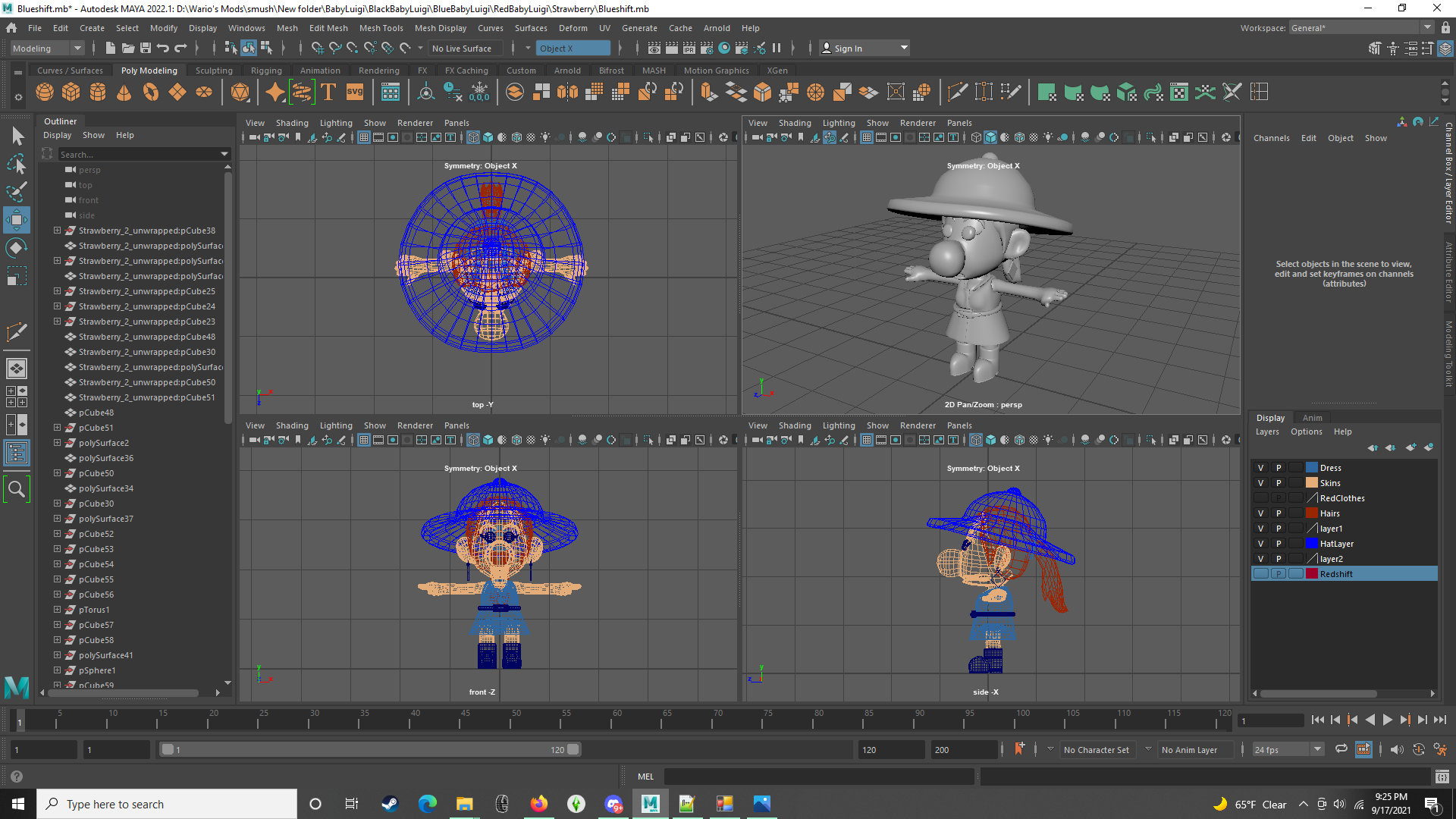Enable visibility of Redshift layer
1456x819 pixels.
1261,574
